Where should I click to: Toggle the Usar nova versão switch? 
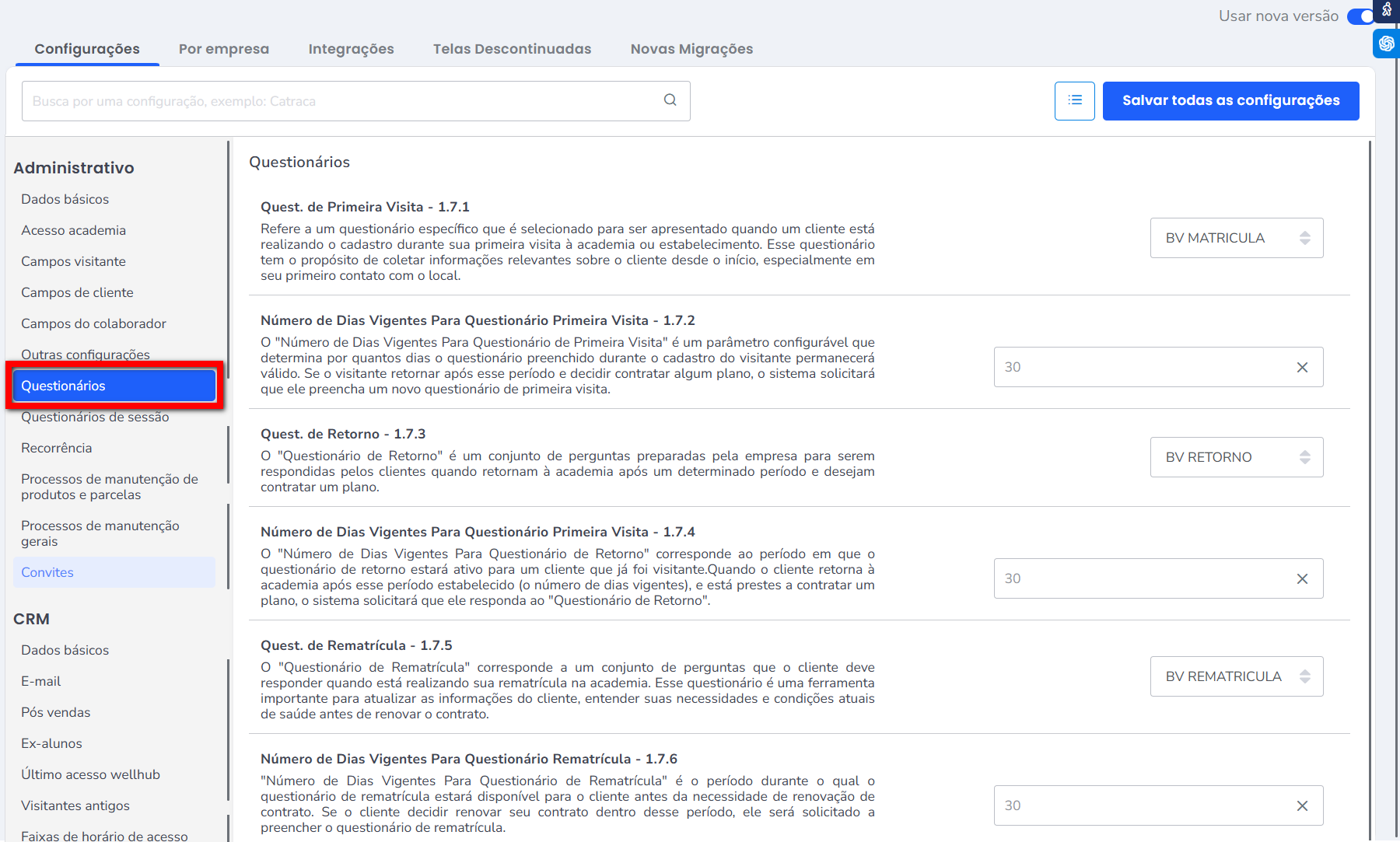(1360, 16)
